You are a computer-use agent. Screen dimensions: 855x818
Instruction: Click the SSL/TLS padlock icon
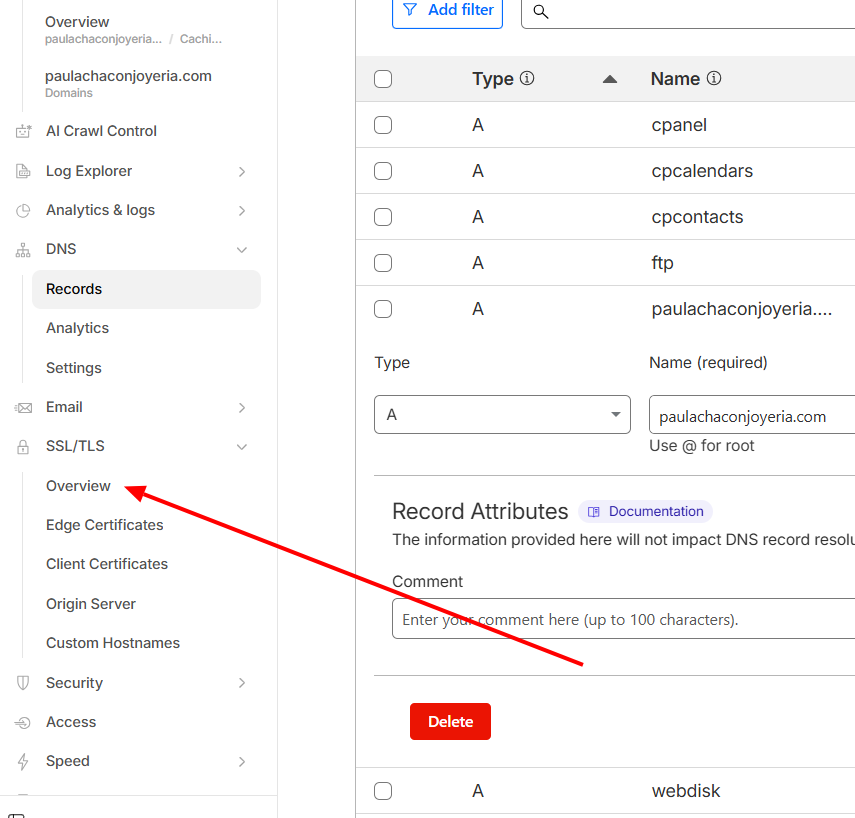click(x=23, y=447)
